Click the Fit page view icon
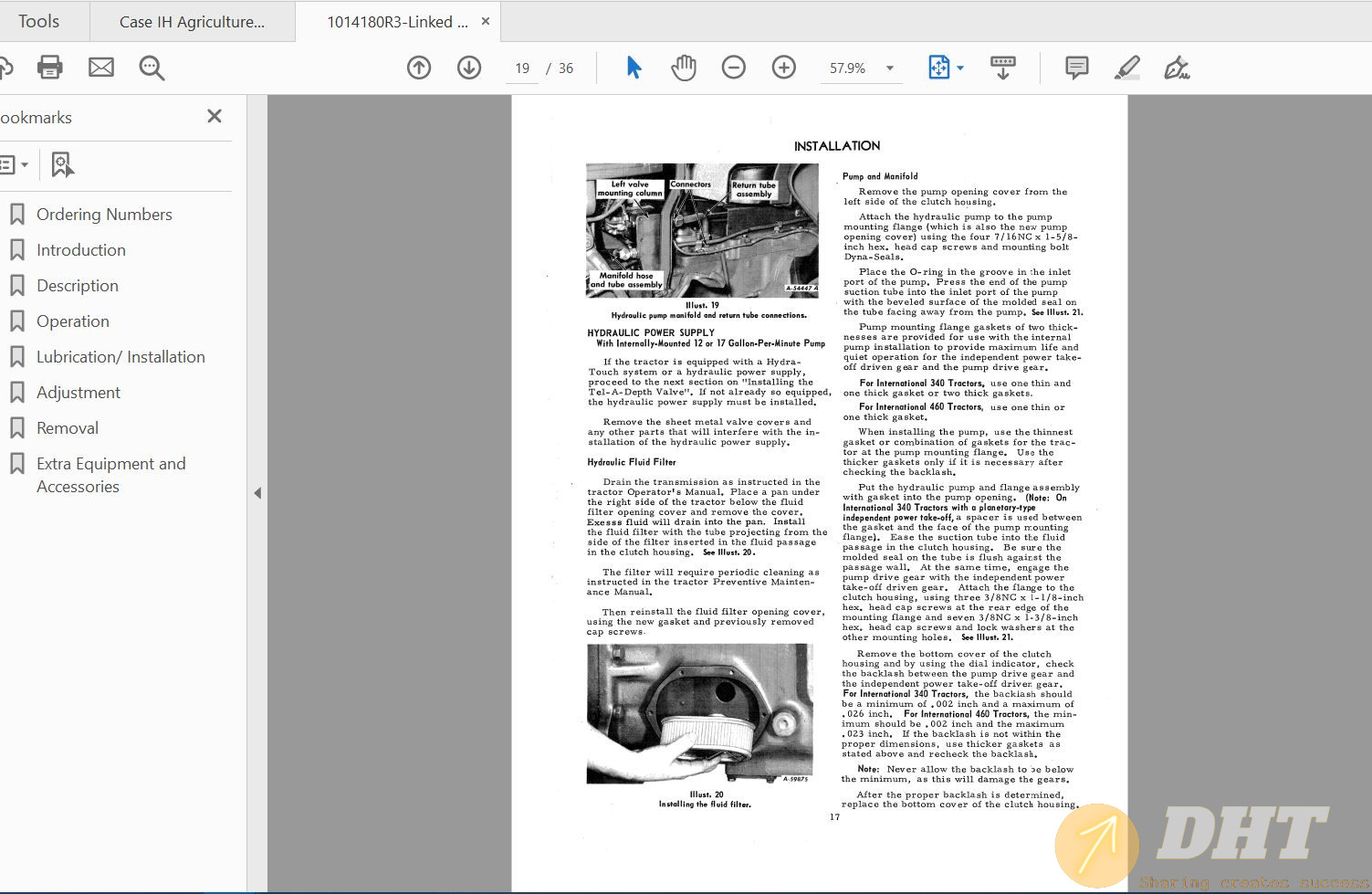 (938, 68)
